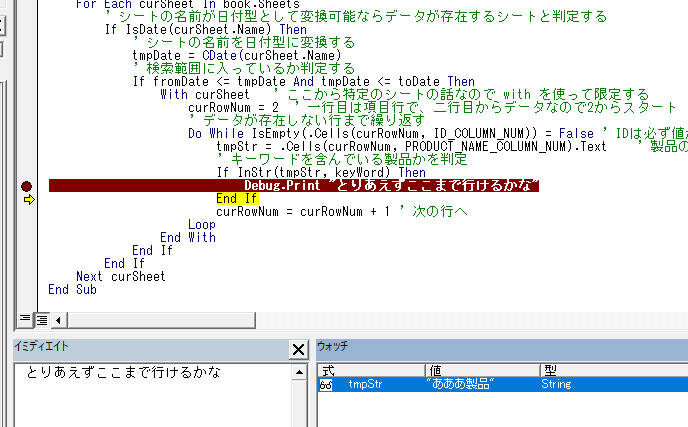The width and height of the screenshot is (688, 427).
Task: Click inside the Immediate window output text
Action: 123,373
